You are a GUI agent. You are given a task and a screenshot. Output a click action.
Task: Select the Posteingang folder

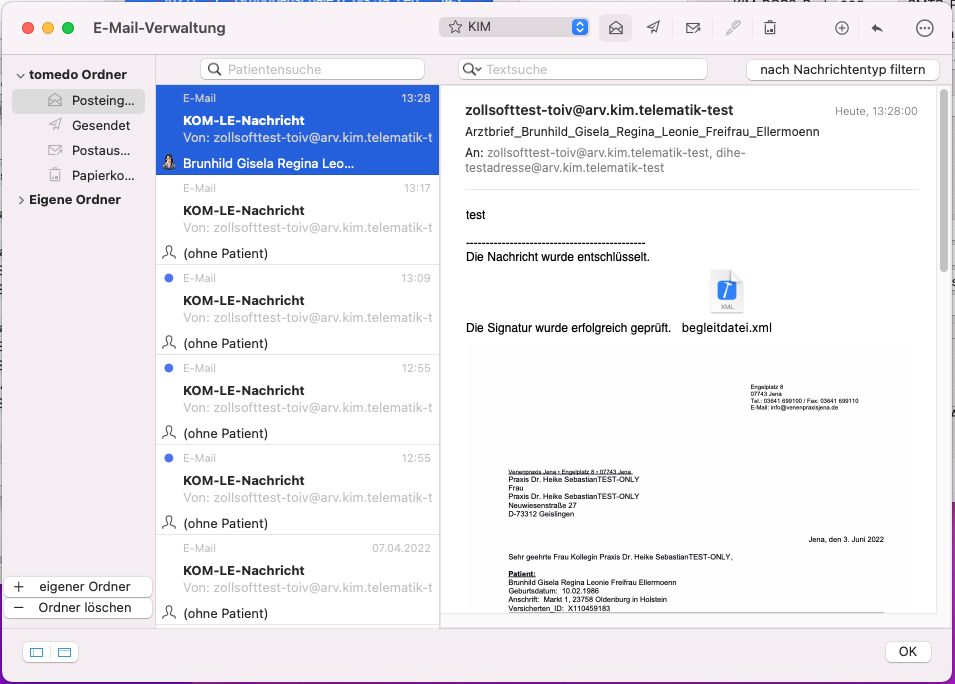click(x=79, y=100)
